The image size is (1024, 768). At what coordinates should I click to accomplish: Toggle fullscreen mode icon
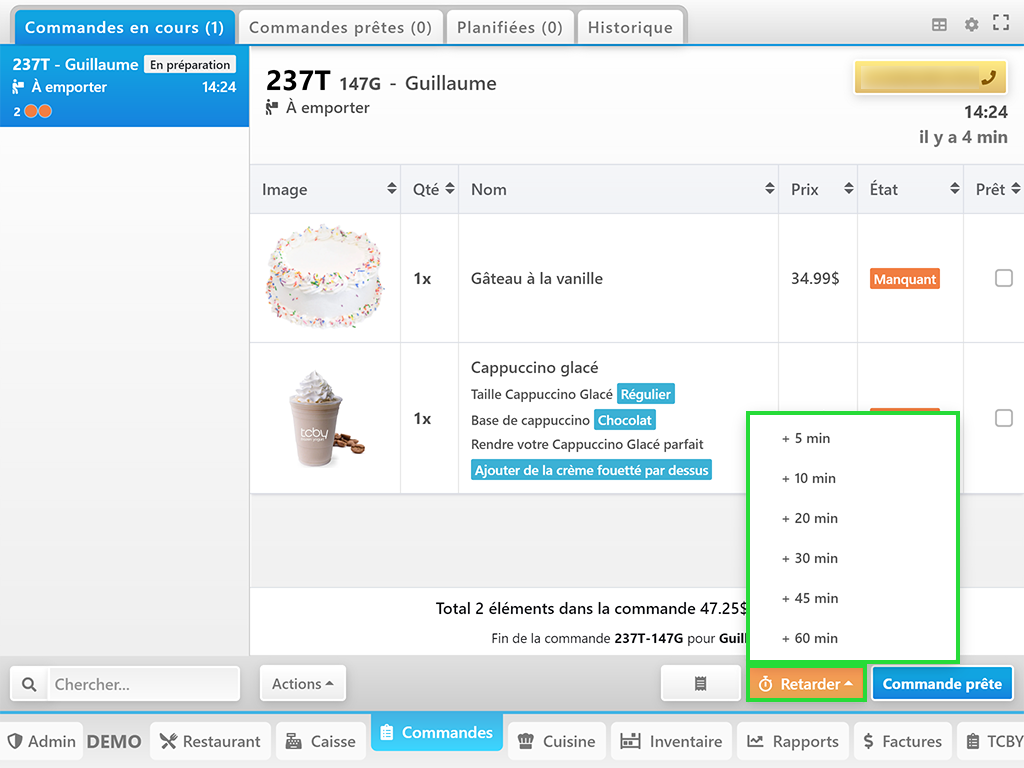(x=1000, y=24)
